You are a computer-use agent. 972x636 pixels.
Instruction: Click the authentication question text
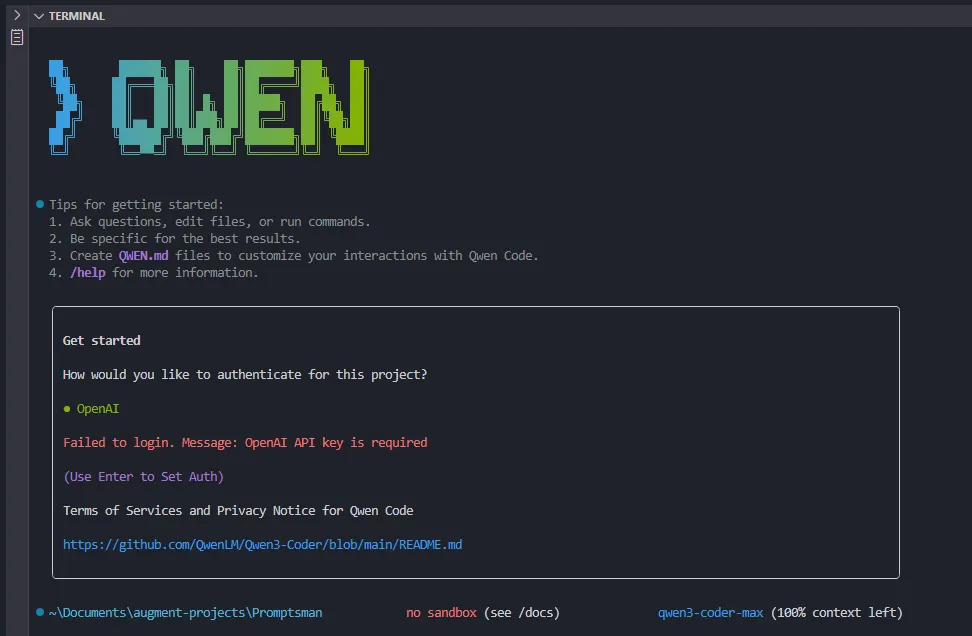pyautogui.click(x=245, y=374)
